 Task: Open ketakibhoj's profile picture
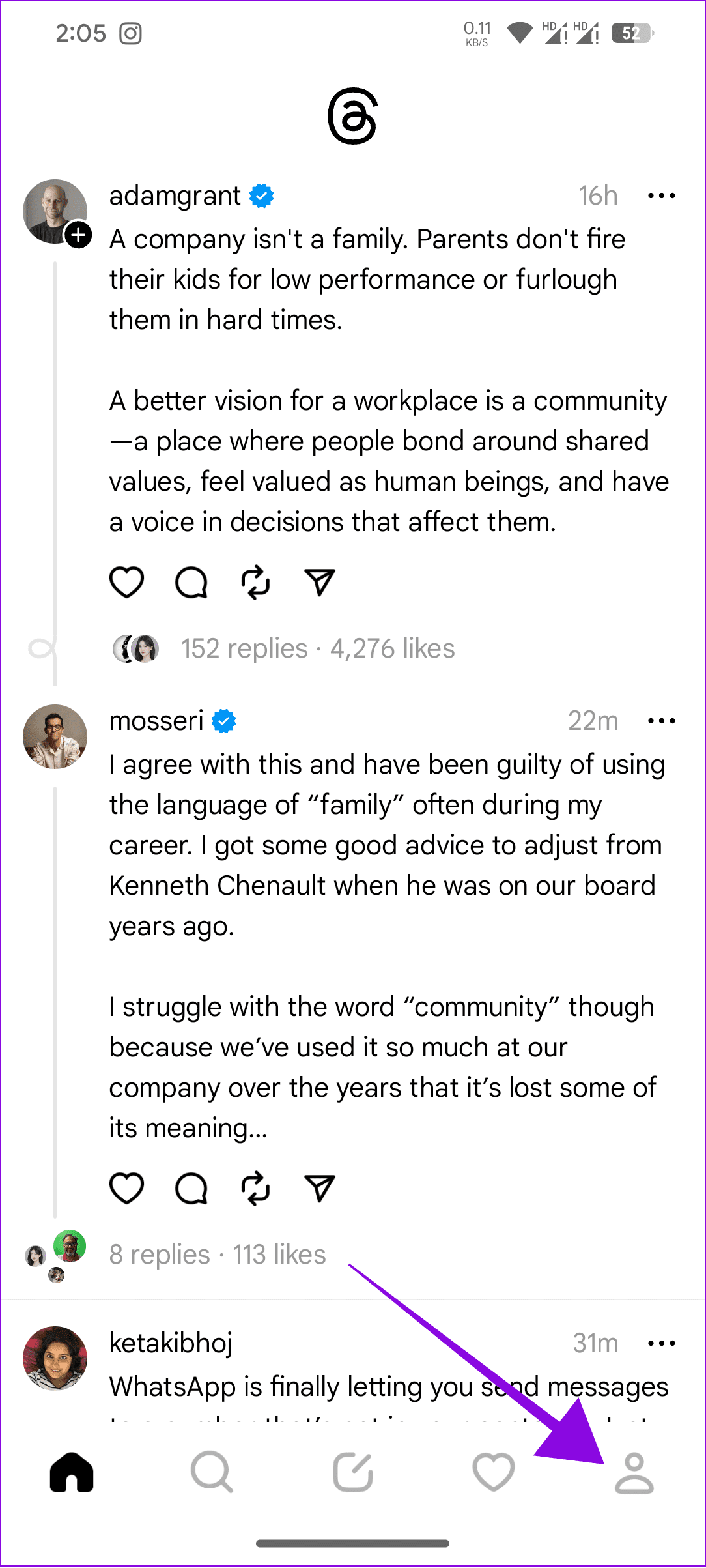[x=55, y=1358]
